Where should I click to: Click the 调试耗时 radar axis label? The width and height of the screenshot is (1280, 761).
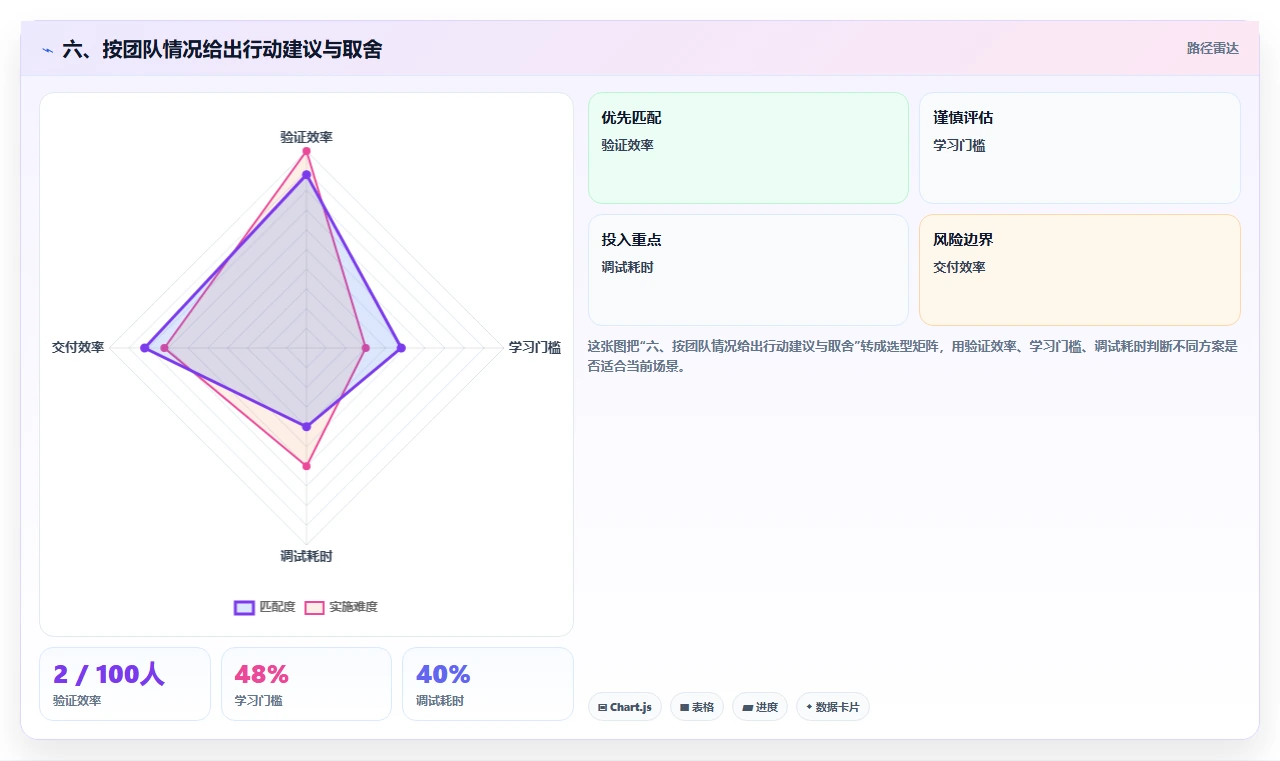306,556
